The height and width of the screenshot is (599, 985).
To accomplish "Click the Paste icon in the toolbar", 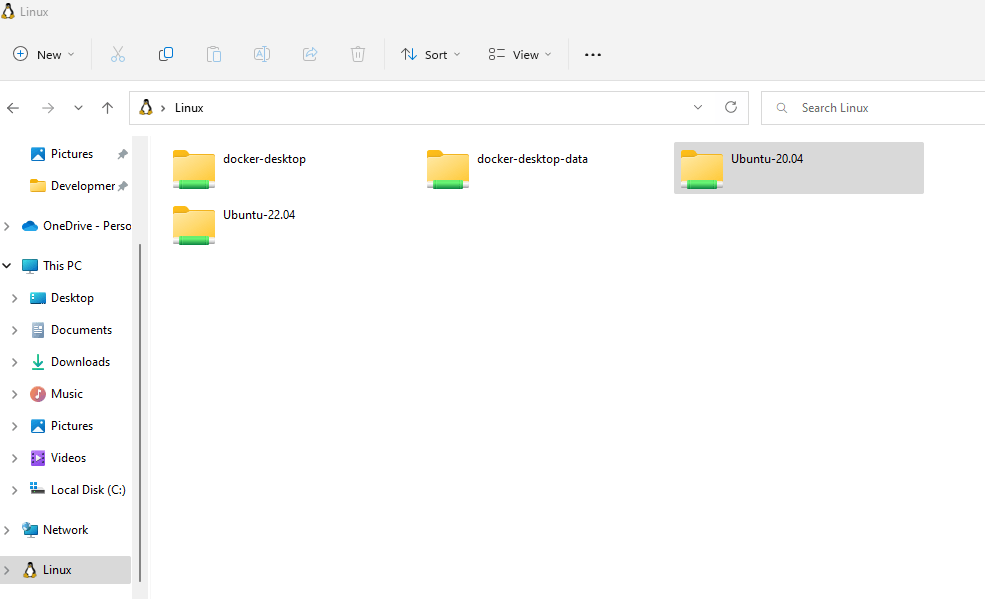I will 214,54.
